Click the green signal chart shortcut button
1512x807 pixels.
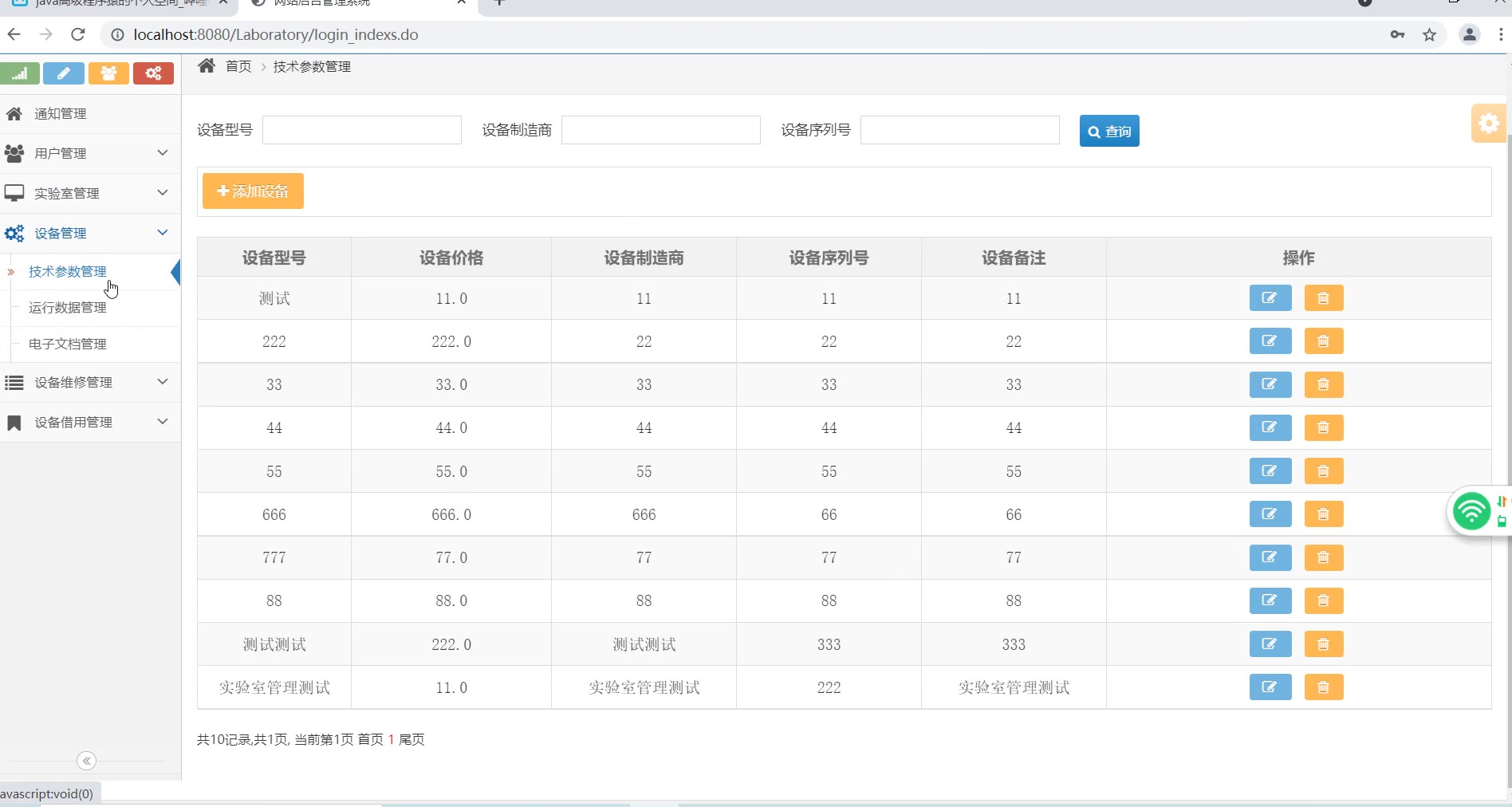pos(20,73)
